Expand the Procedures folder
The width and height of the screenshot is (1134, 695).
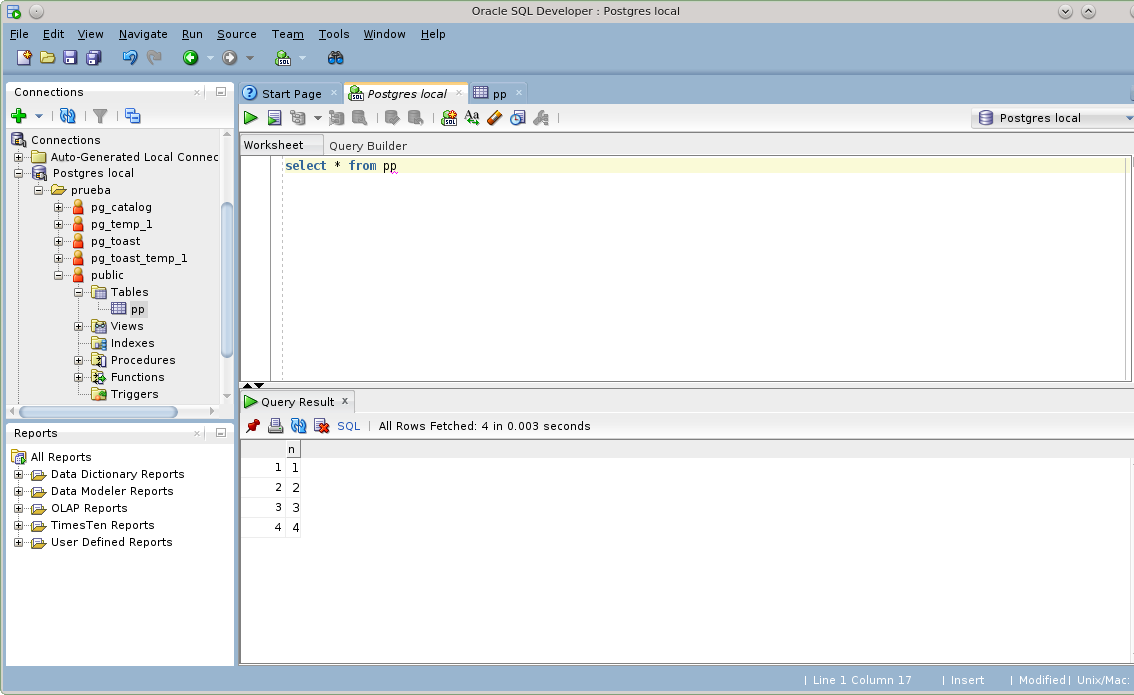(78, 360)
